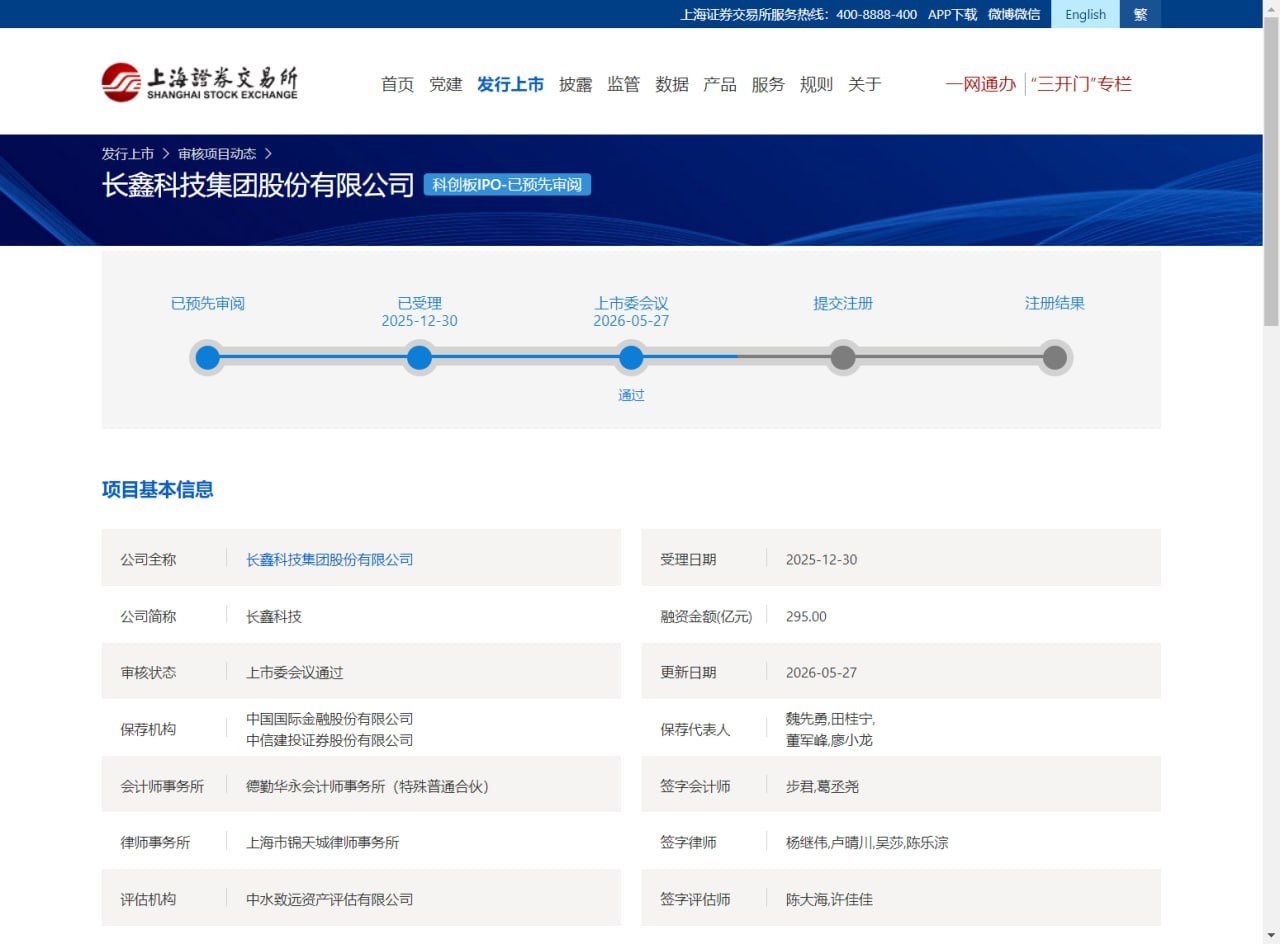Click the 受理日期 value 2025-12-30

[x=821, y=559]
